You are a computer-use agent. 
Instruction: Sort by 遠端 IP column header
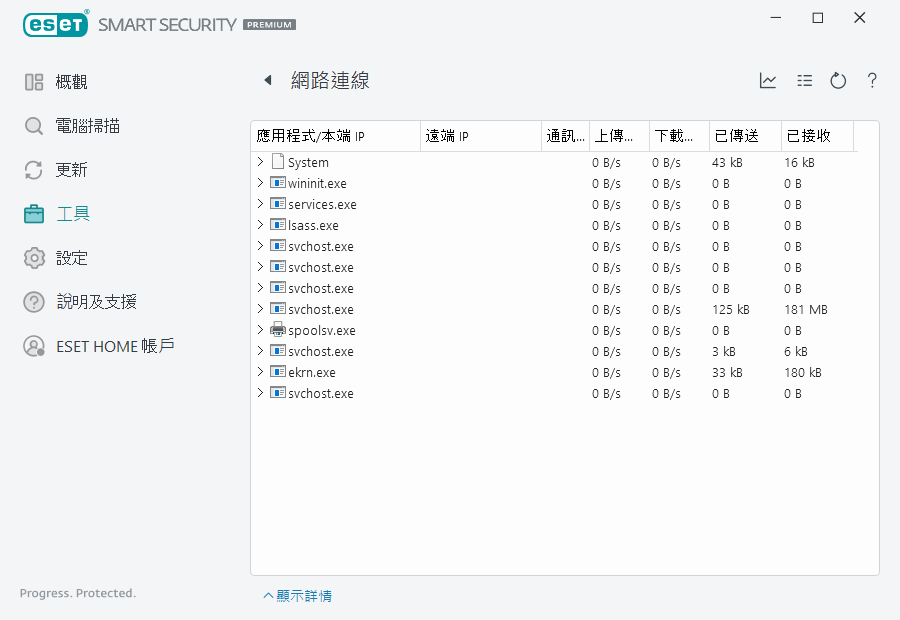(x=448, y=136)
